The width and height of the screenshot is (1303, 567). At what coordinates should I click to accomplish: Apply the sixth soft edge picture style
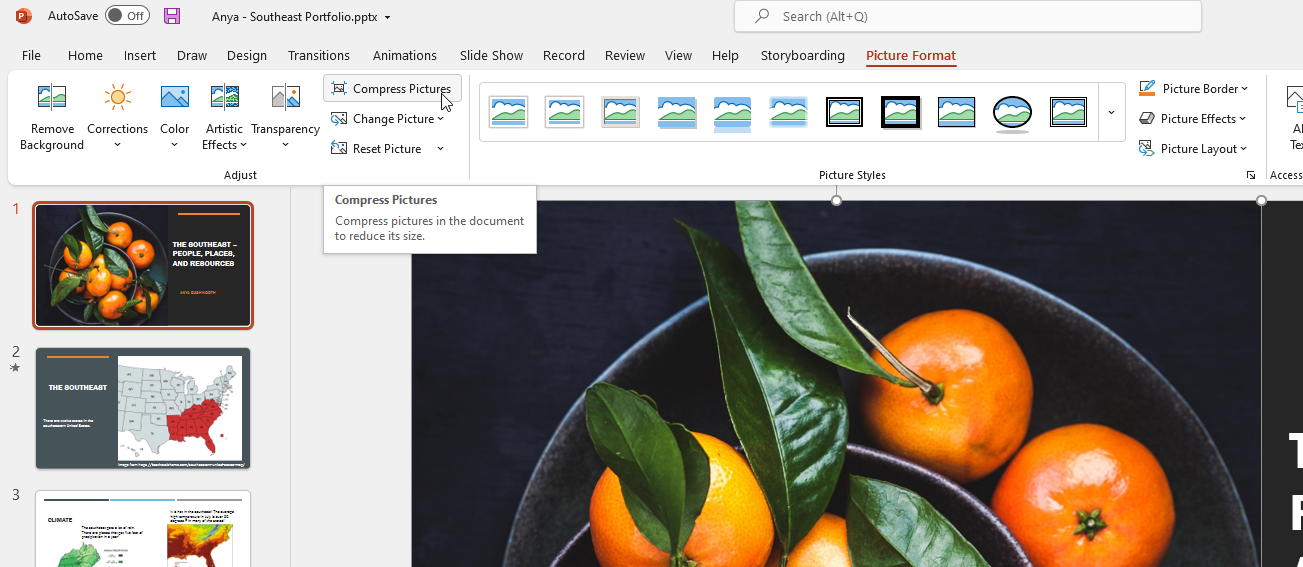[789, 112]
